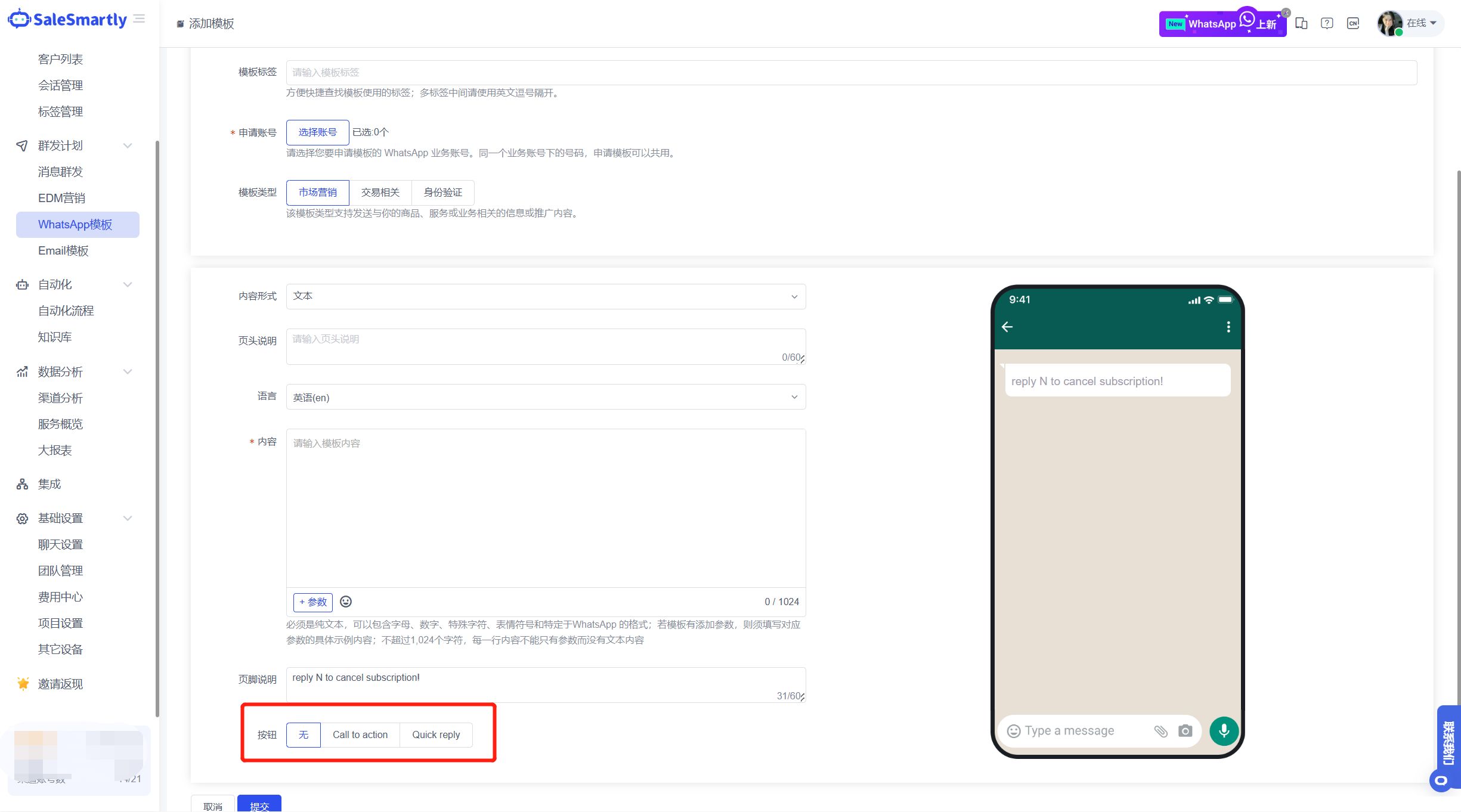This screenshot has width=1461, height=812.
Task: Open language dropdown showing 英语(en)
Action: [546, 397]
